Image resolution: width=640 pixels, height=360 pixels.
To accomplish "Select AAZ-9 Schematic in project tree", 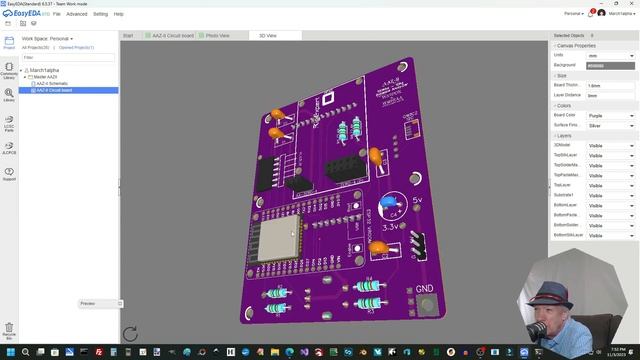I will tap(52, 83).
